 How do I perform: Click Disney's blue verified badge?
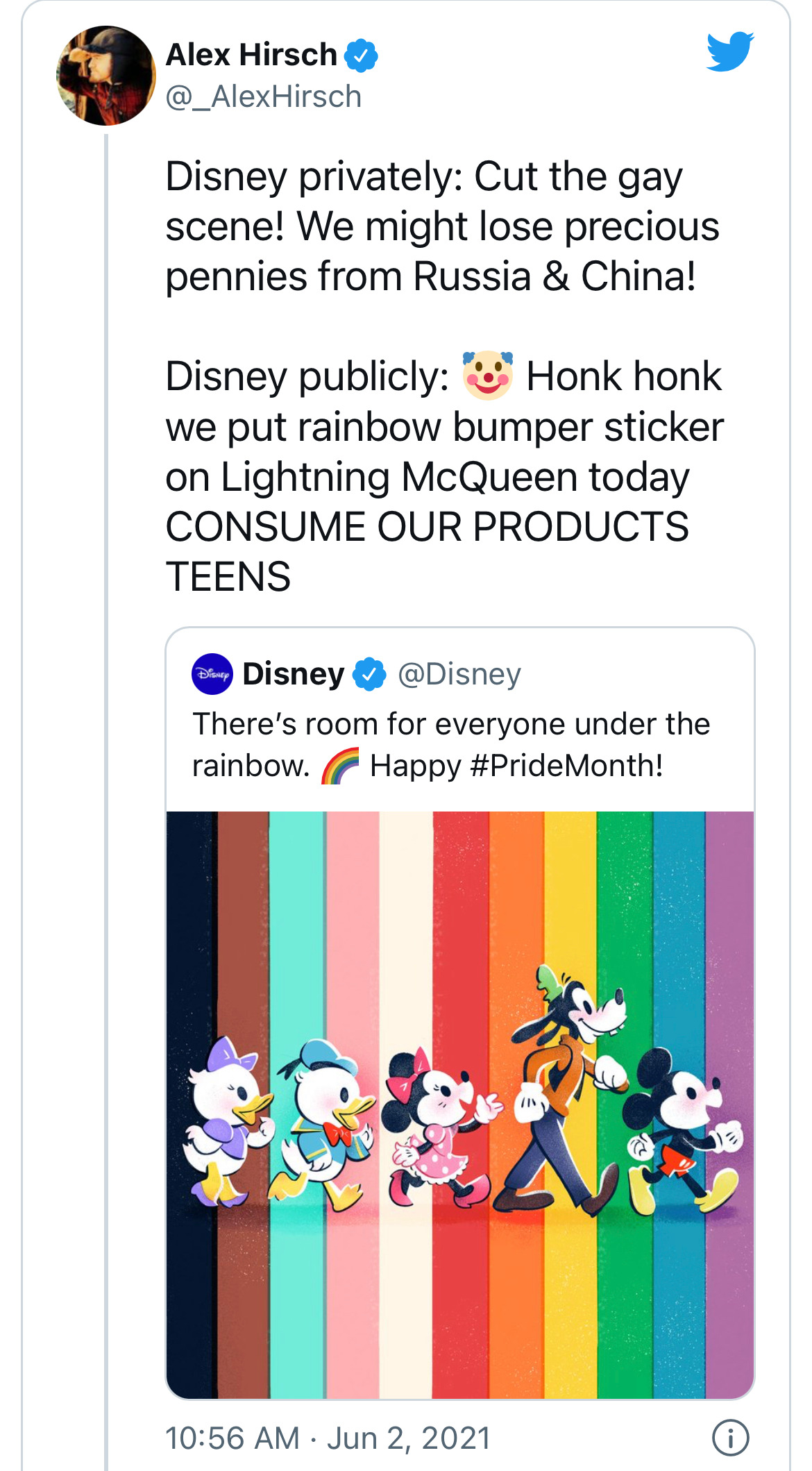pos(369,674)
